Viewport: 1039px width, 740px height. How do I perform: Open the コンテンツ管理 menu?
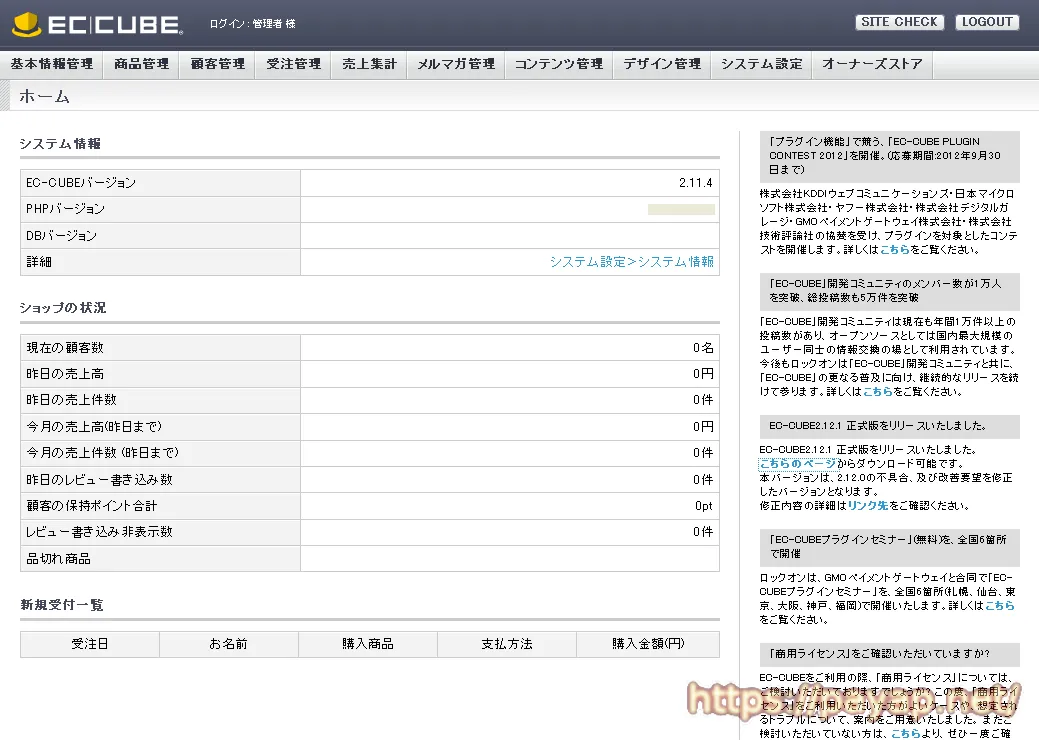point(558,64)
